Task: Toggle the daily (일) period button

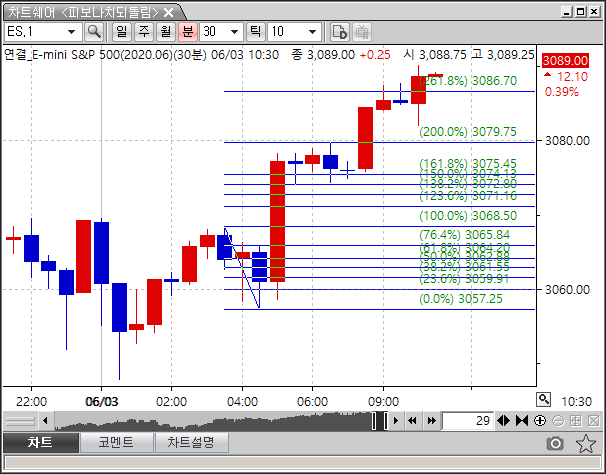Action: (120, 32)
